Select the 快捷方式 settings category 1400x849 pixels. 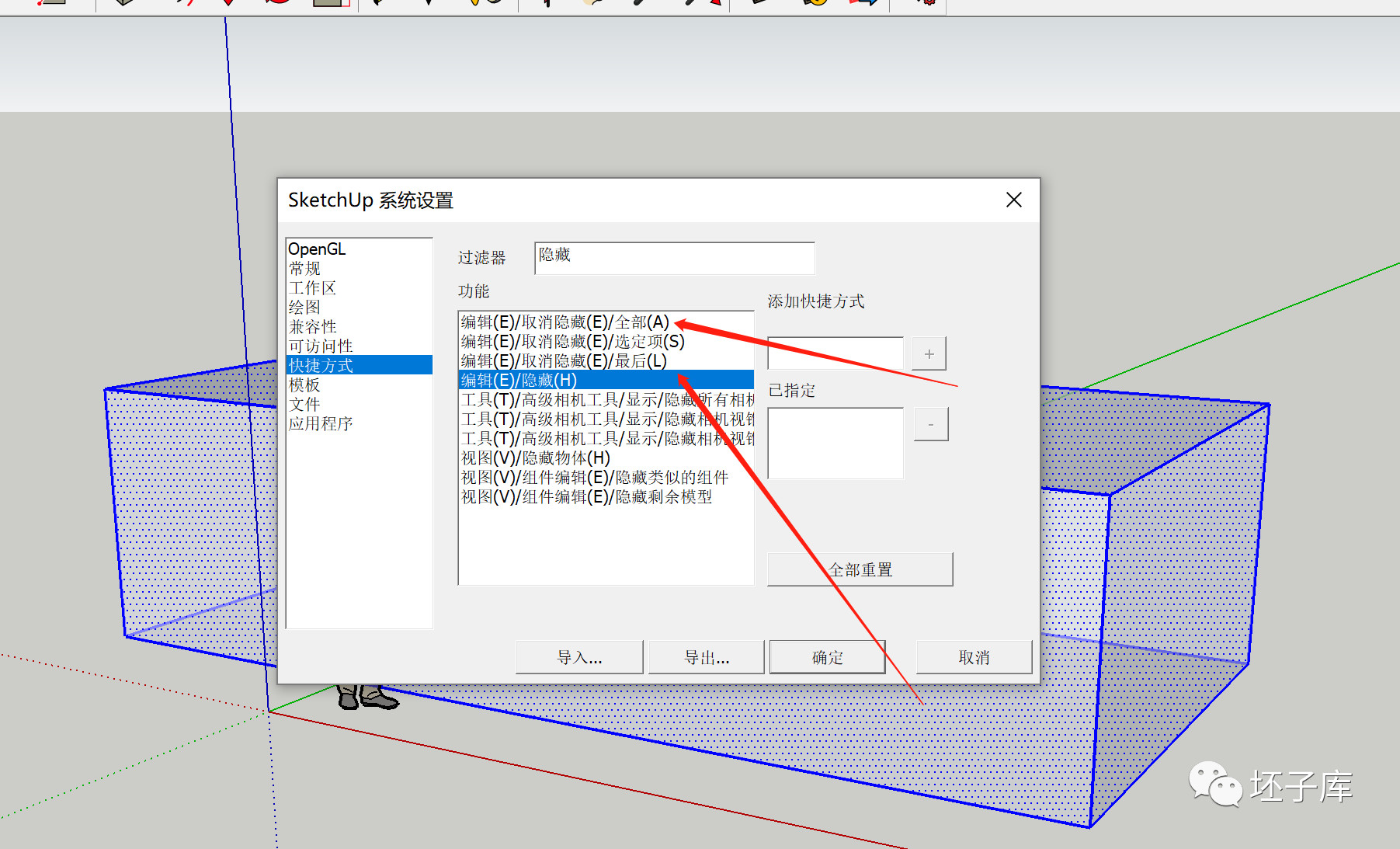(360, 365)
